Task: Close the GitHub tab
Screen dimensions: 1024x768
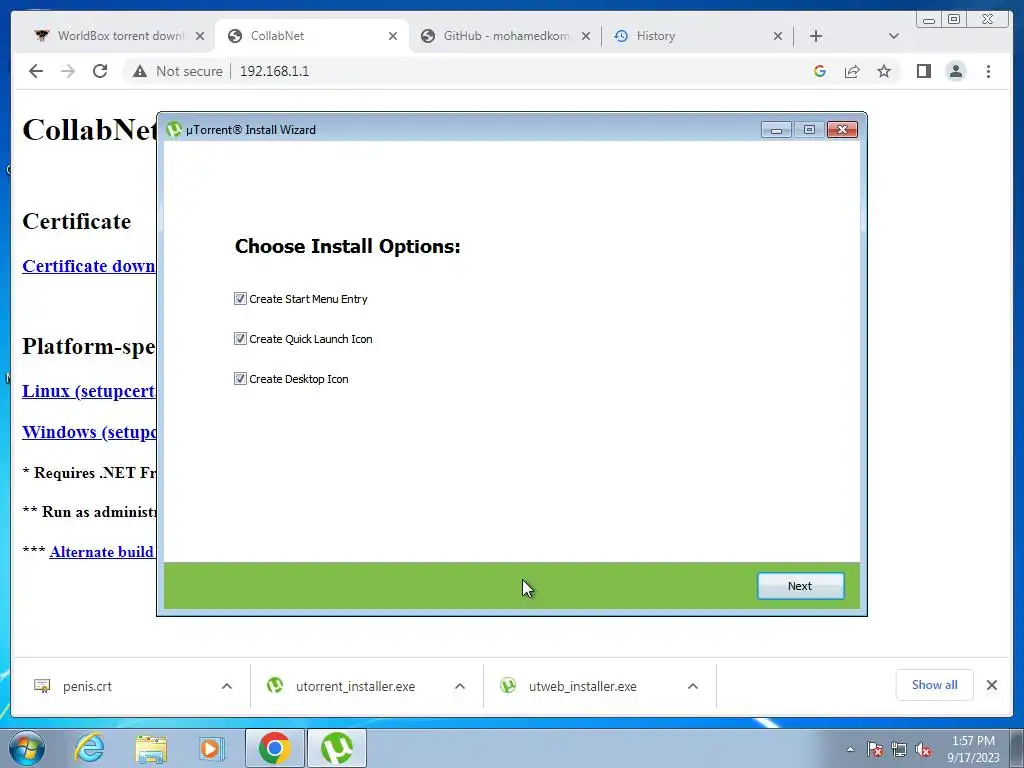Action: tap(586, 36)
